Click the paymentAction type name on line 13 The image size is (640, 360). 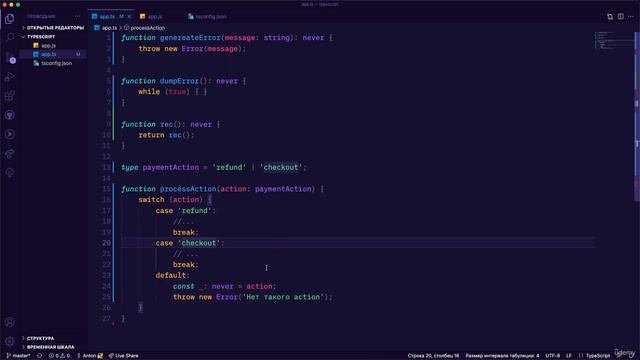(x=171, y=167)
